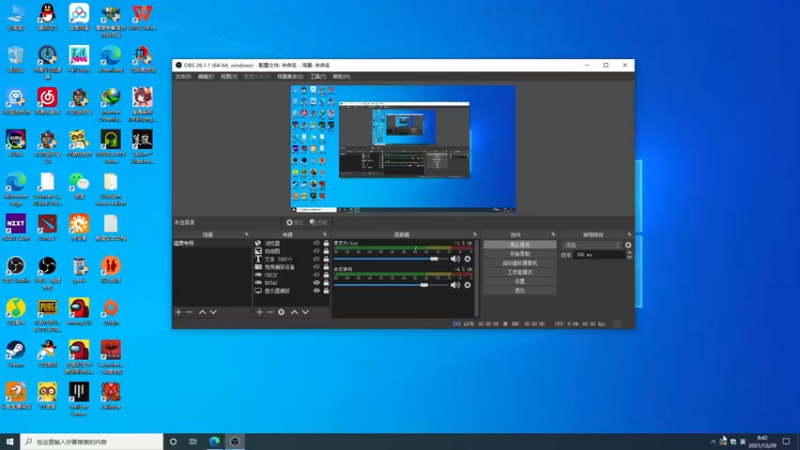Viewport: 800px width, 450px height.
Task: Toggle visibility eye of the display capture source
Action: 316,291
